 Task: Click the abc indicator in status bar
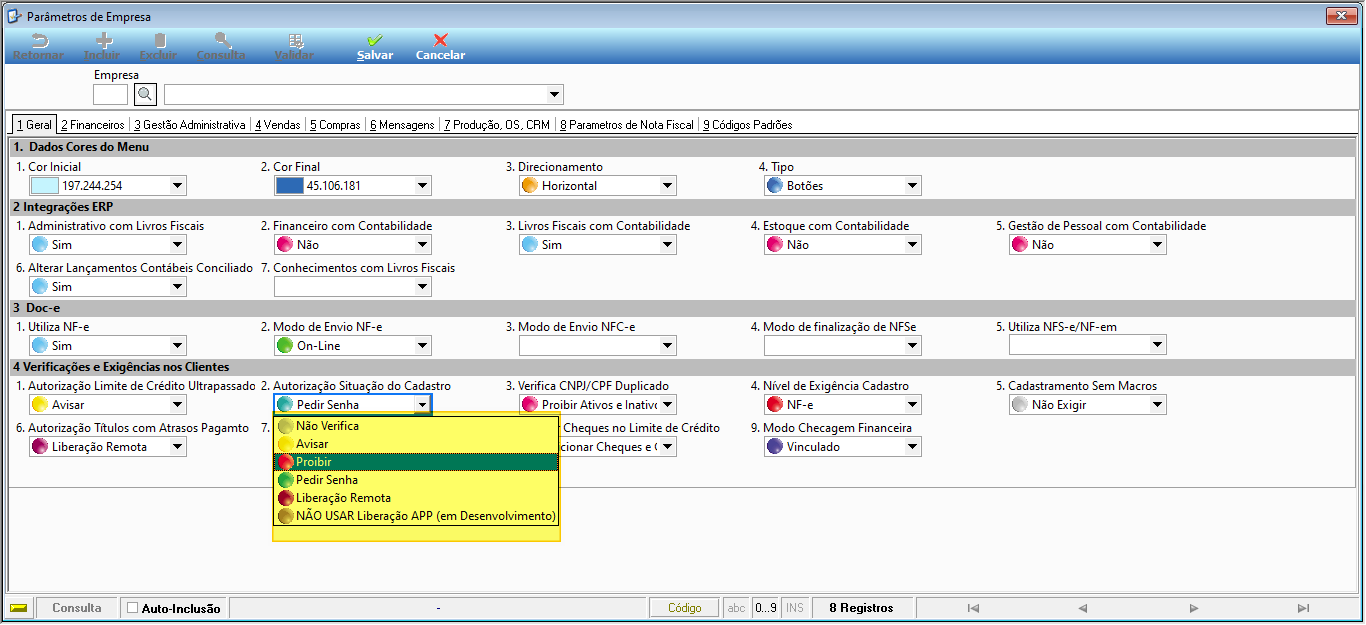(x=737, y=608)
